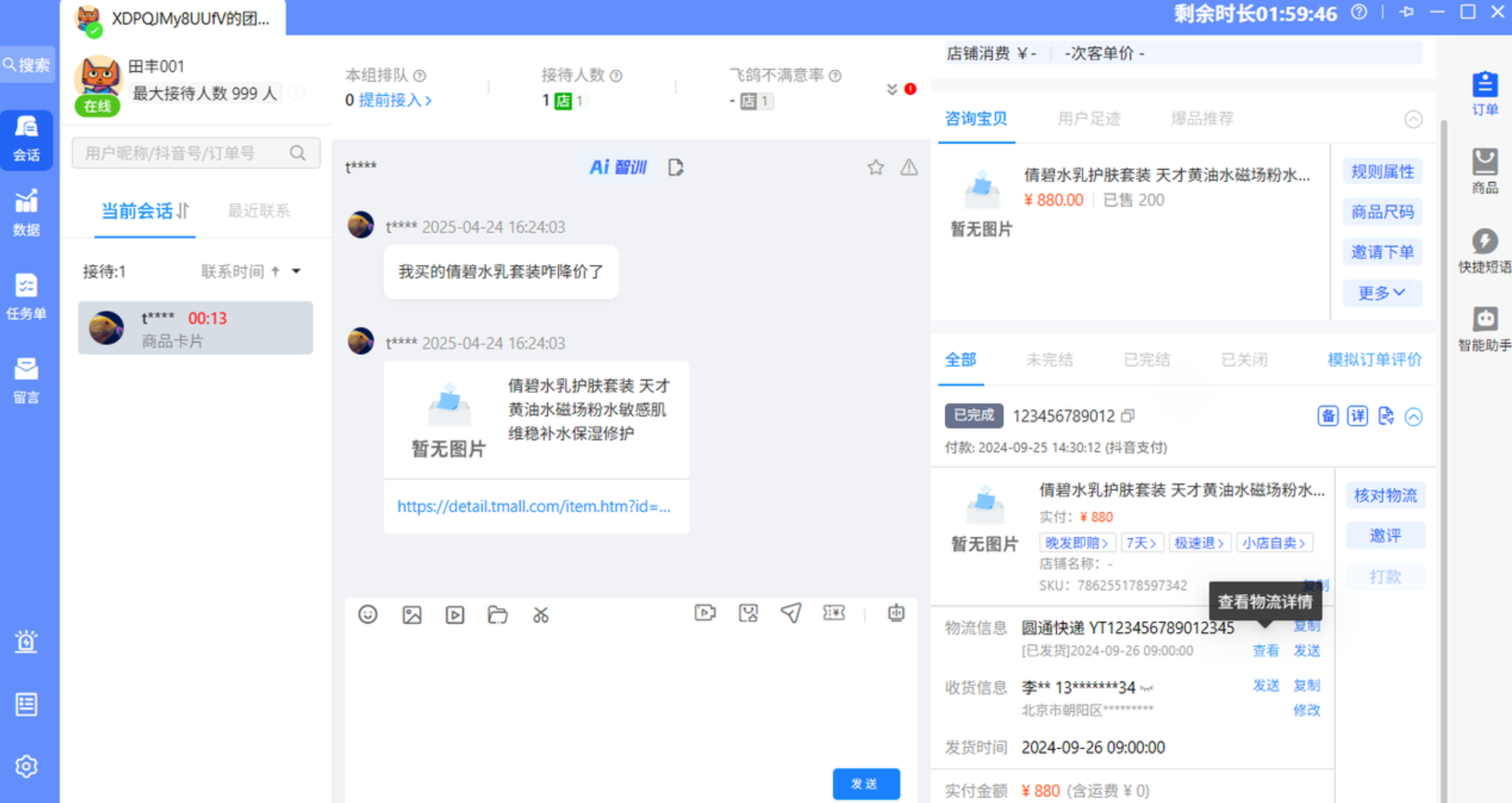
Task: Click the 备 remark icon on order
Action: click(1328, 415)
